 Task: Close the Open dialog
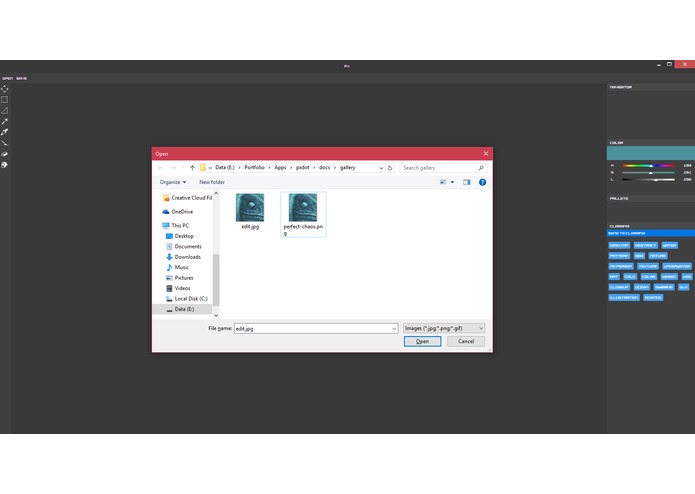(486, 154)
